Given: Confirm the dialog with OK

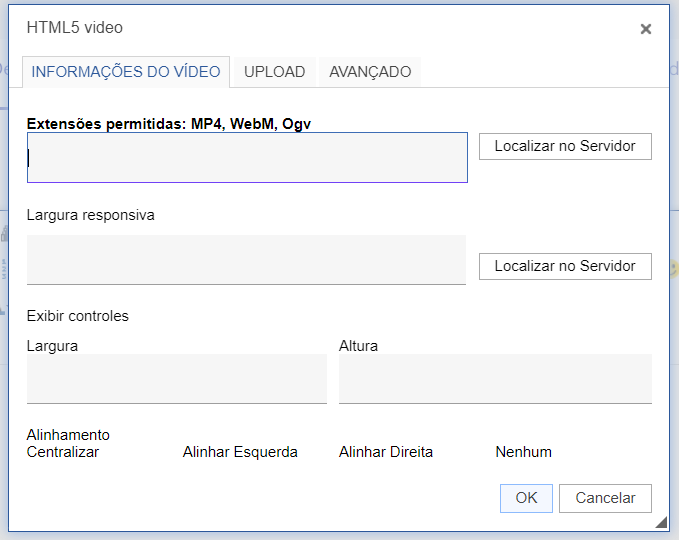Looking at the screenshot, I should pyautogui.click(x=527, y=498).
